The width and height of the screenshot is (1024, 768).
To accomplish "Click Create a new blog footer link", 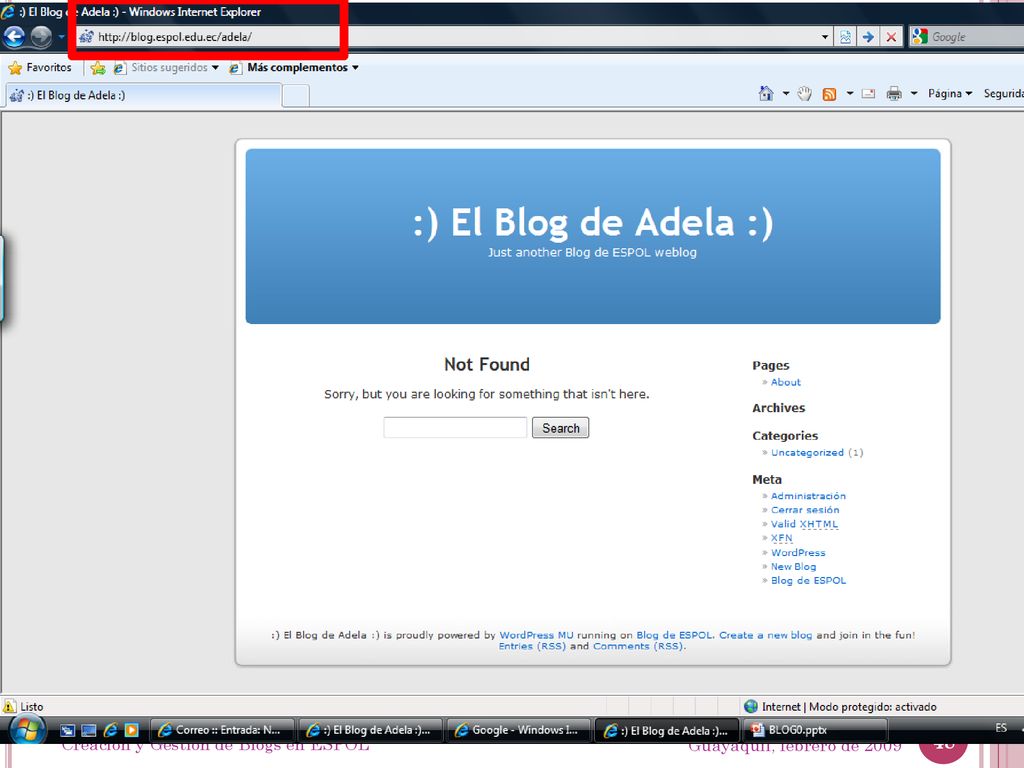I will coord(765,635).
